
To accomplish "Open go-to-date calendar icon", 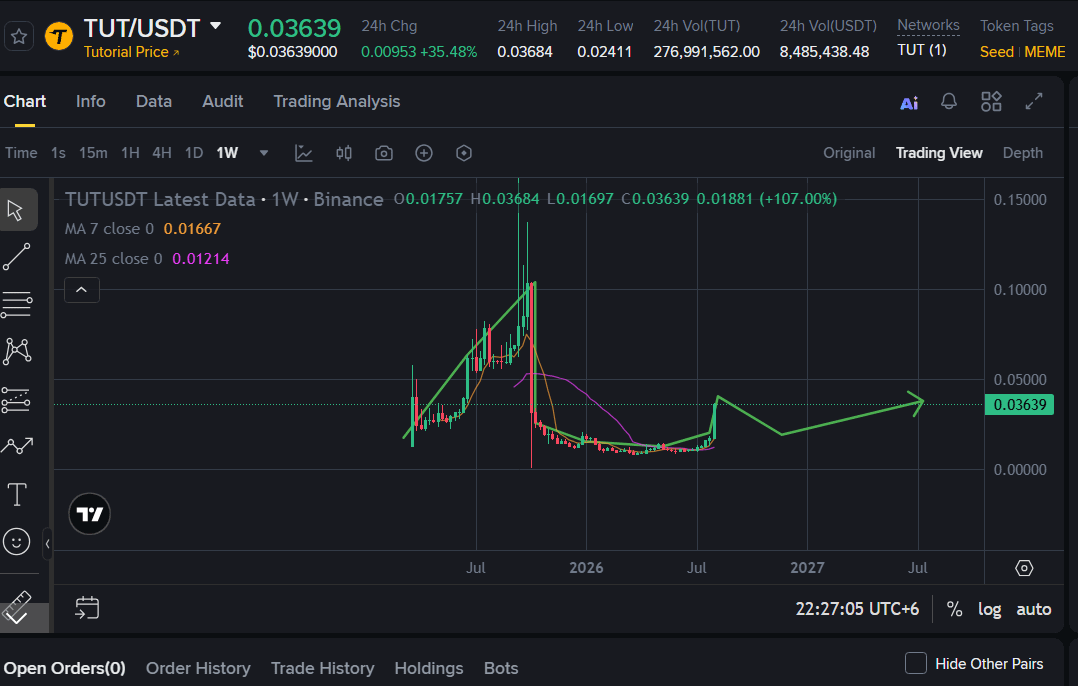I will click(x=87, y=608).
